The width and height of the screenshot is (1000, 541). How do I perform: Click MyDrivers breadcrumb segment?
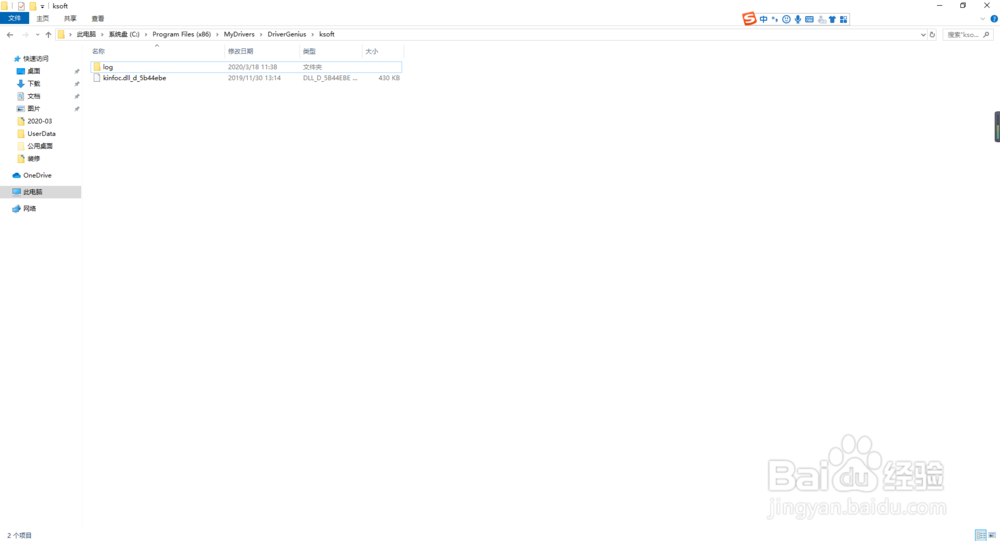pos(239,34)
